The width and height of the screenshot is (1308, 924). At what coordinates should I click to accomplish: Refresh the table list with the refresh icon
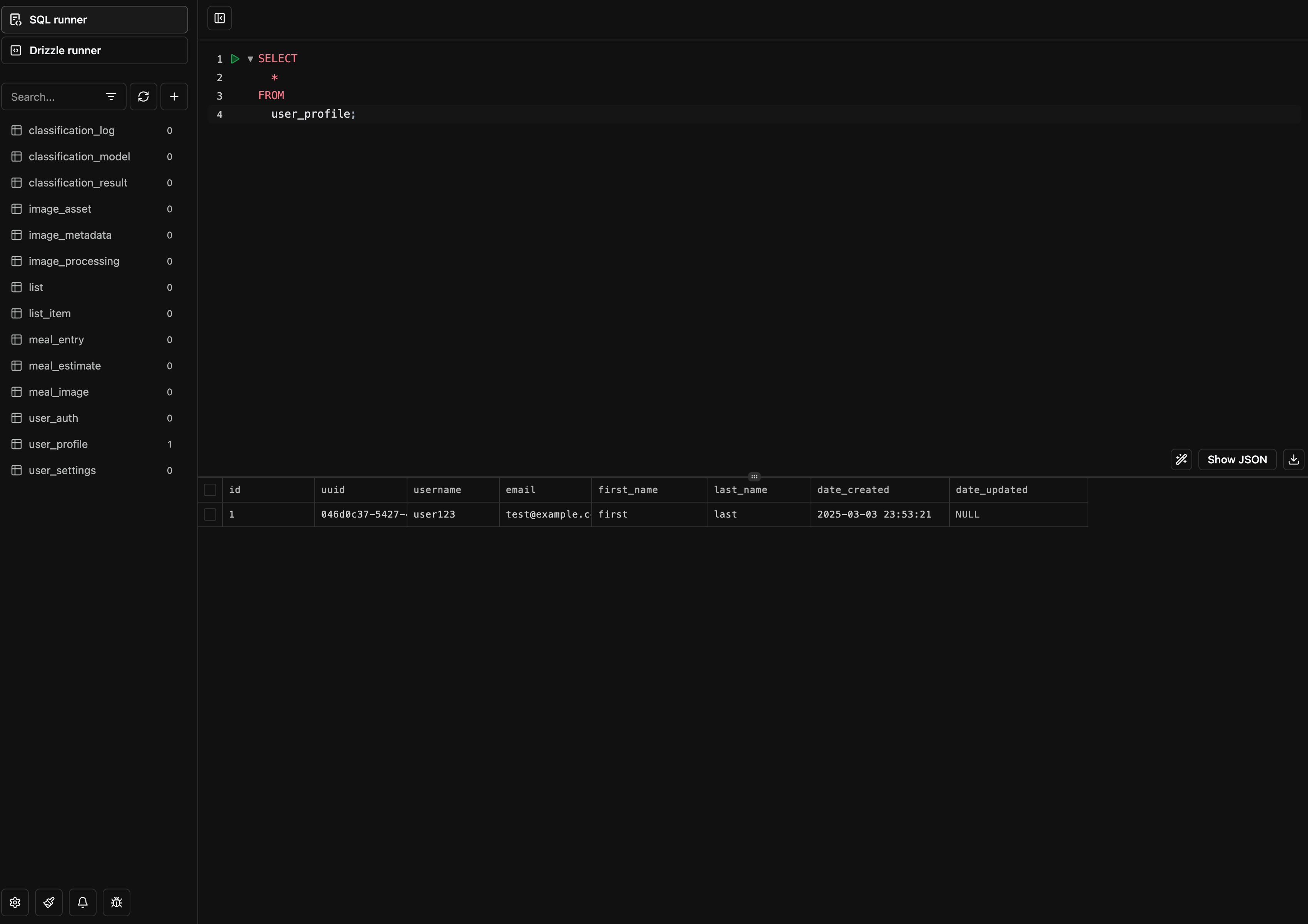click(143, 96)
